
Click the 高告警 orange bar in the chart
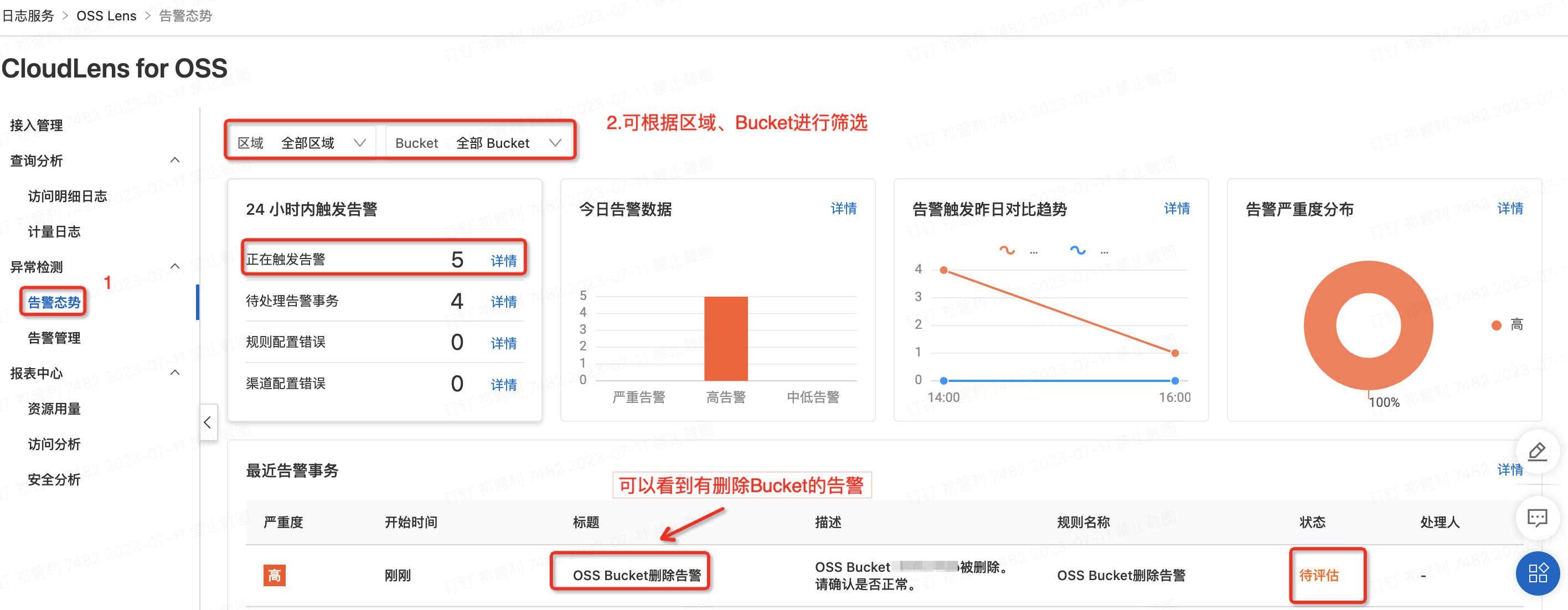725,338
